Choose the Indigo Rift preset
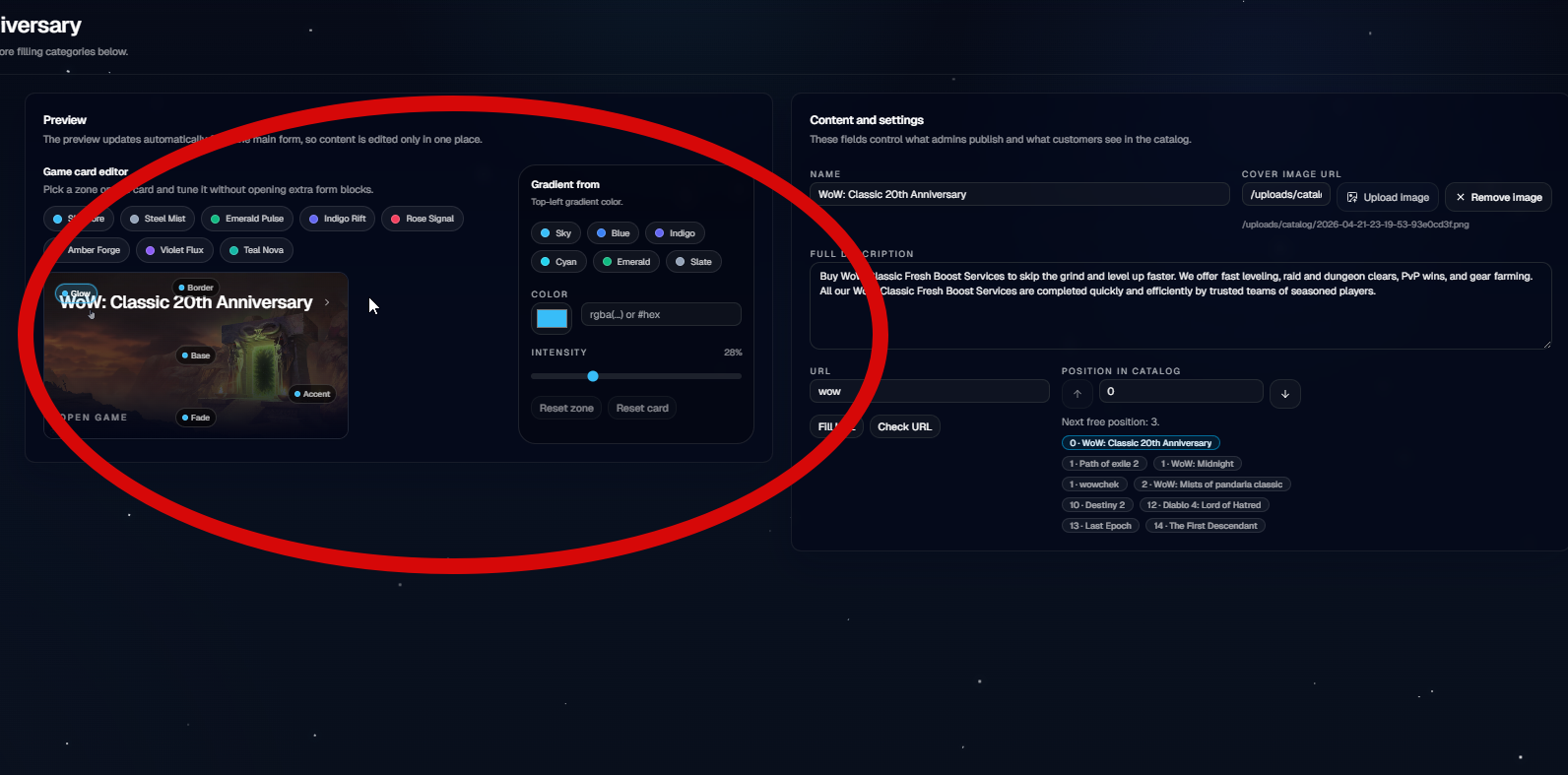The height and width of the screenshot is (775, 1568). [338, 219]
